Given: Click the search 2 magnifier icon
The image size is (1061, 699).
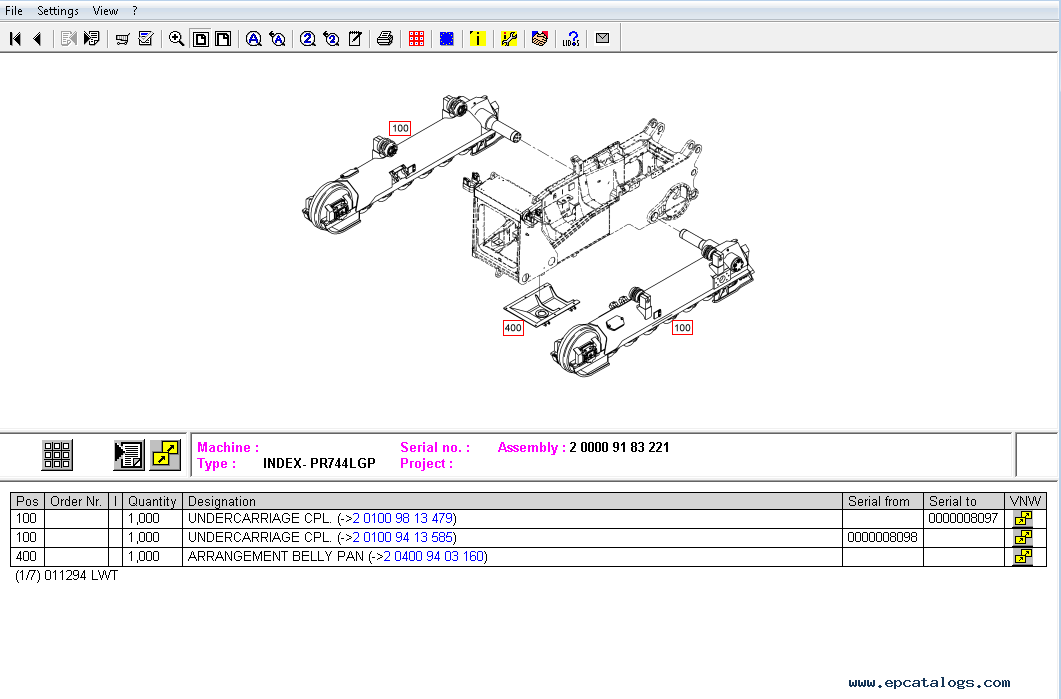Looking at the screenshot, I should [308, 39].
